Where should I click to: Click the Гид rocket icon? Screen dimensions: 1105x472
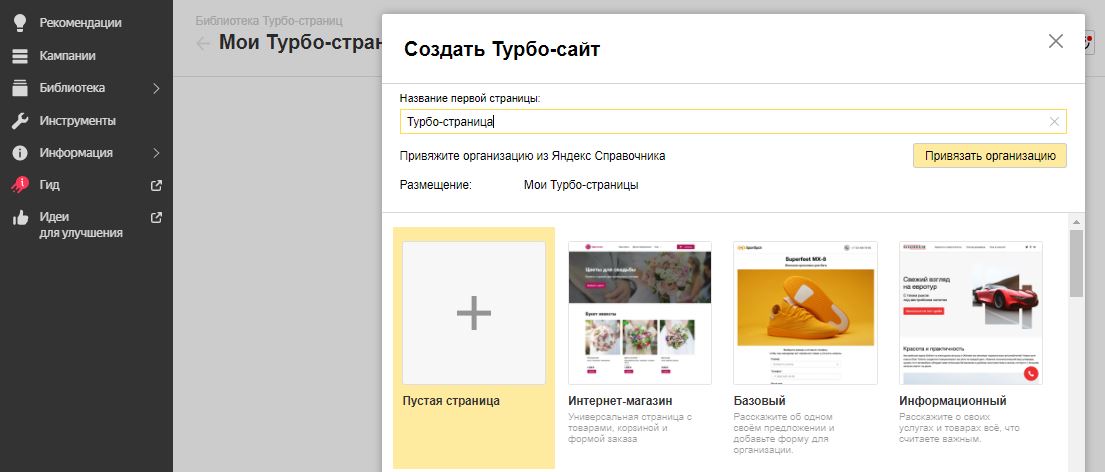(x=19, y=185)
